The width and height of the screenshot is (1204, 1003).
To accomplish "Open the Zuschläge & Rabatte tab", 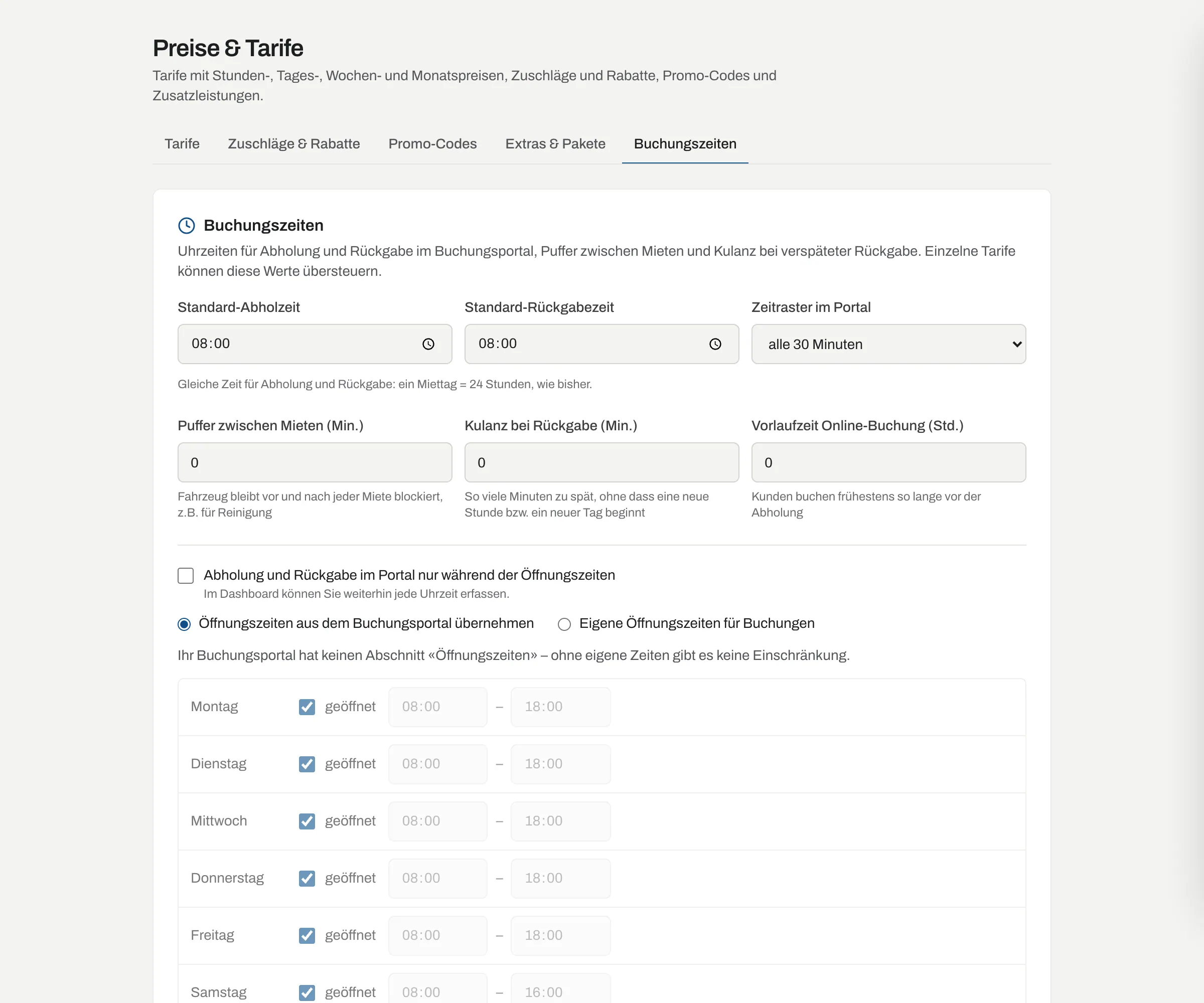I will point(293,144).
